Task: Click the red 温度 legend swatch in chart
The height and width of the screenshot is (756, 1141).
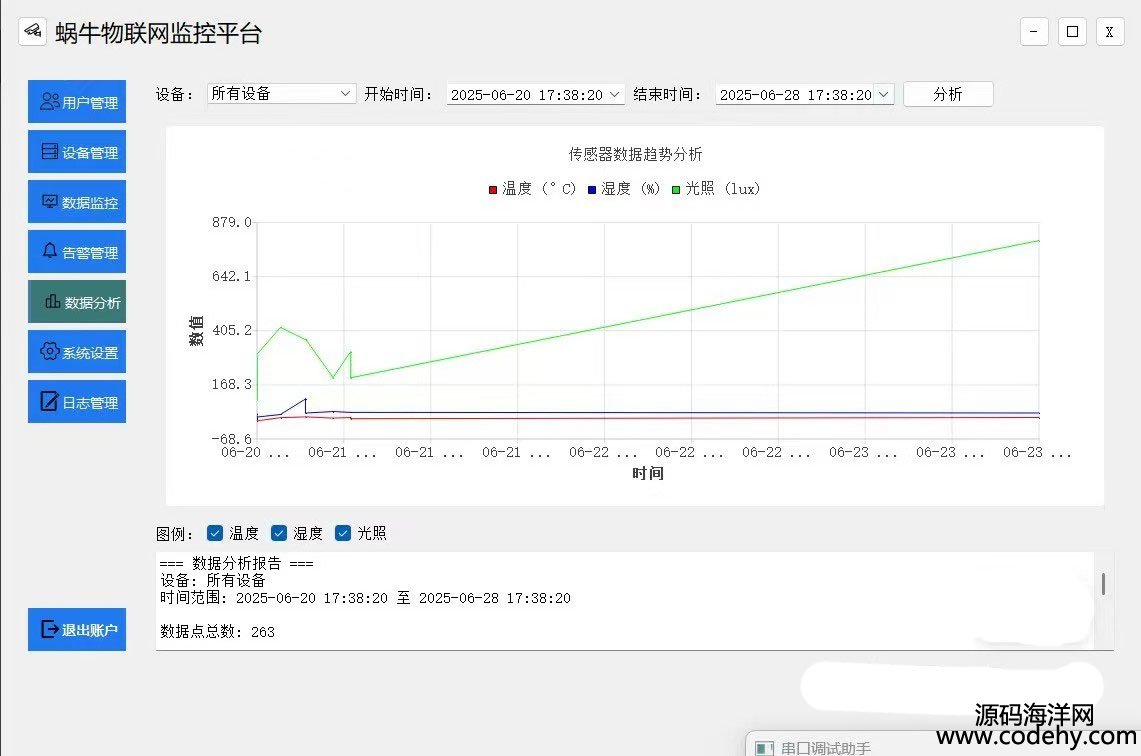Action: point(492,189)
